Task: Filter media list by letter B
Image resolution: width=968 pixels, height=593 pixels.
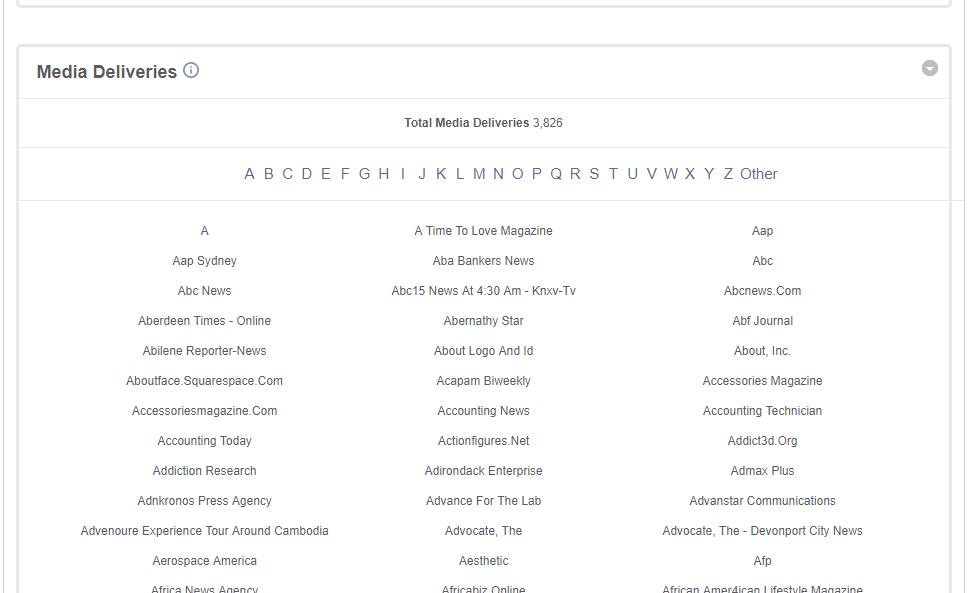Action: tap(269, 174)
